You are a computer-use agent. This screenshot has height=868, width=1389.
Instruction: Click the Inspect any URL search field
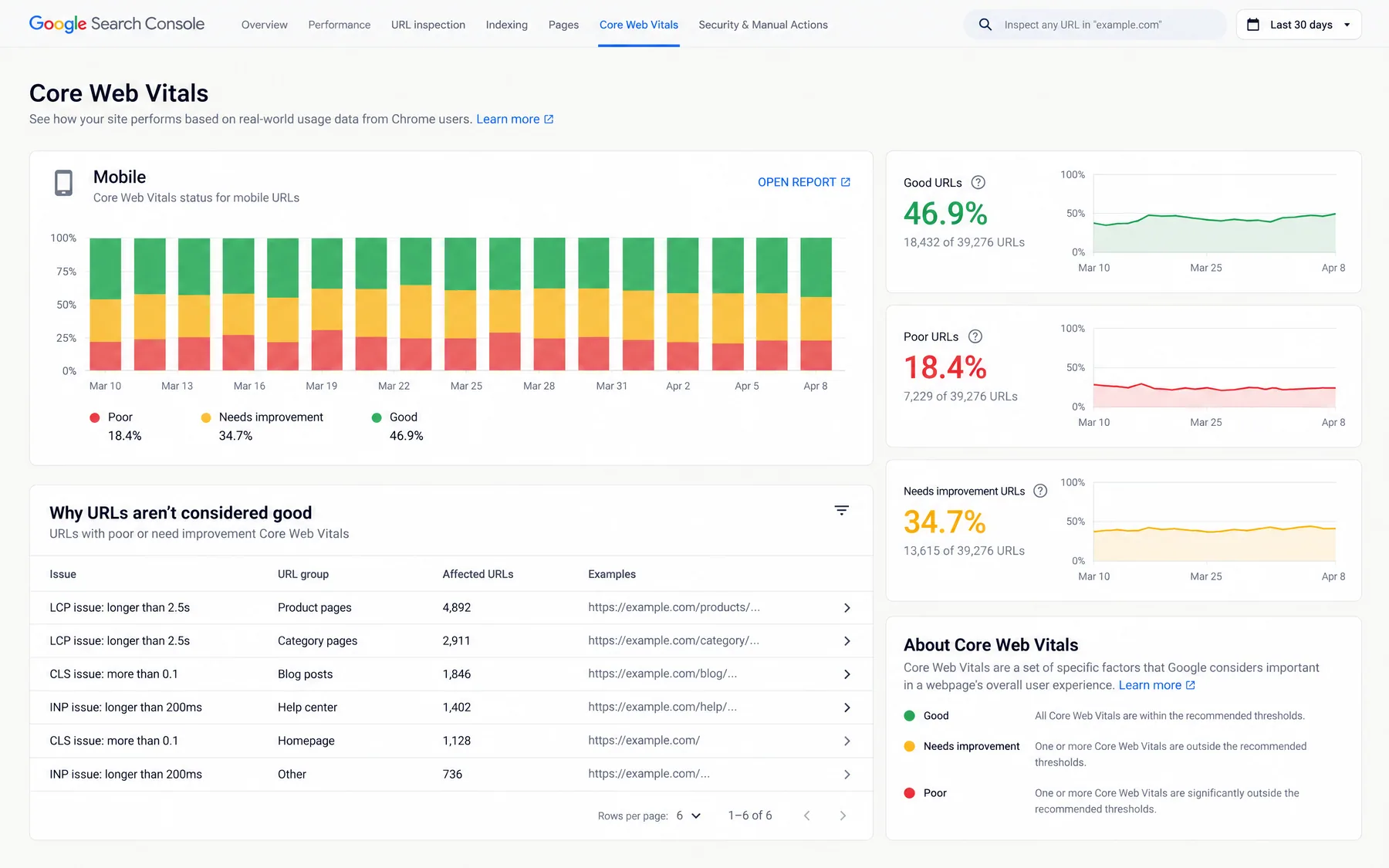click(x=1095, y=25)
